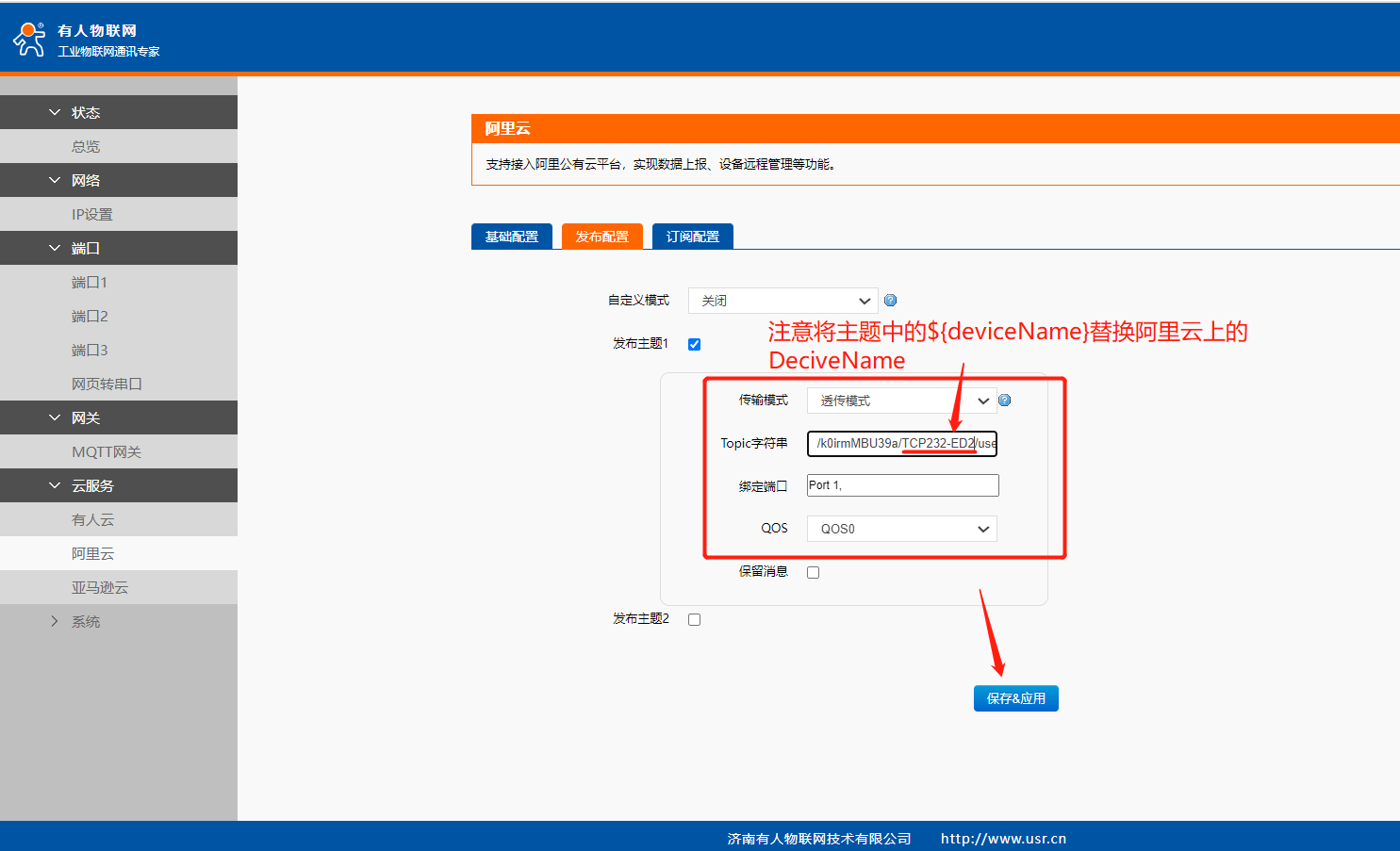Collapse the 端口 sidebar section
Screen dimensions: 1400x851
point(119,248)
